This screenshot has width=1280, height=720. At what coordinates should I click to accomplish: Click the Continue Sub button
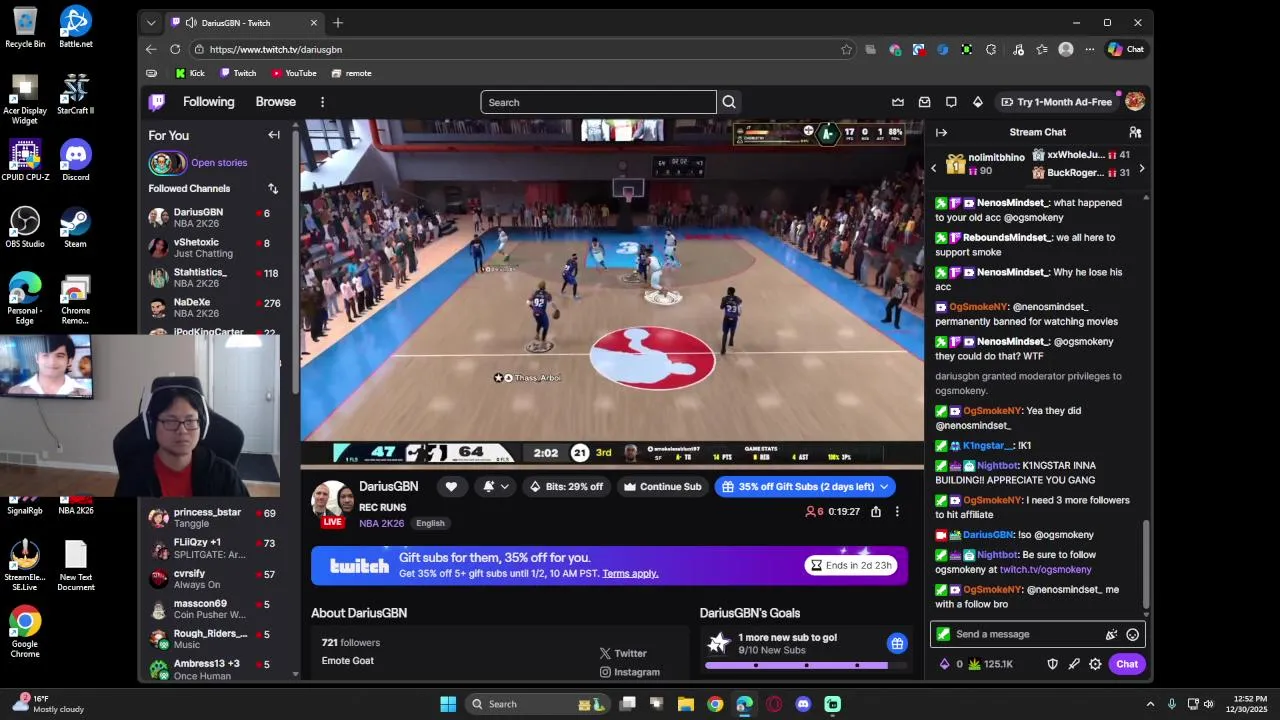pos(662,487)
